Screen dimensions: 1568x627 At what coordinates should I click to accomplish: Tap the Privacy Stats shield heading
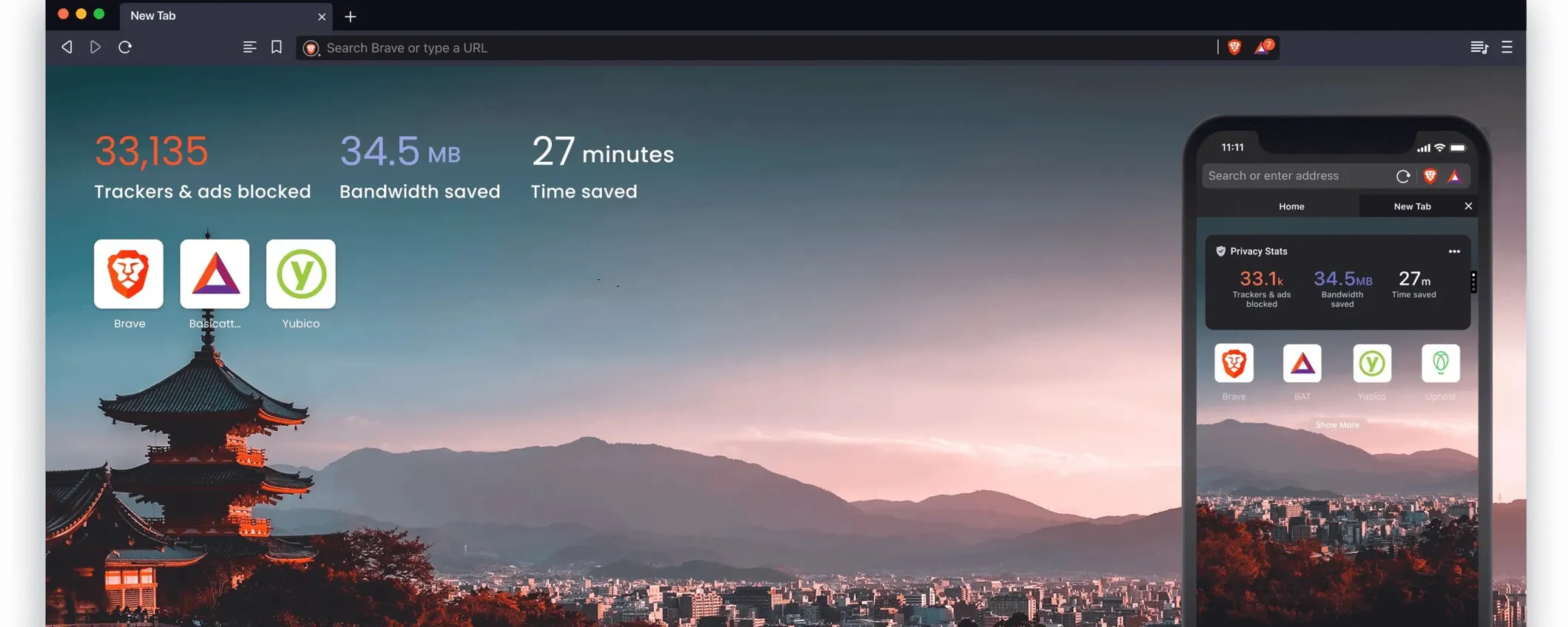tap(1251, 251)
